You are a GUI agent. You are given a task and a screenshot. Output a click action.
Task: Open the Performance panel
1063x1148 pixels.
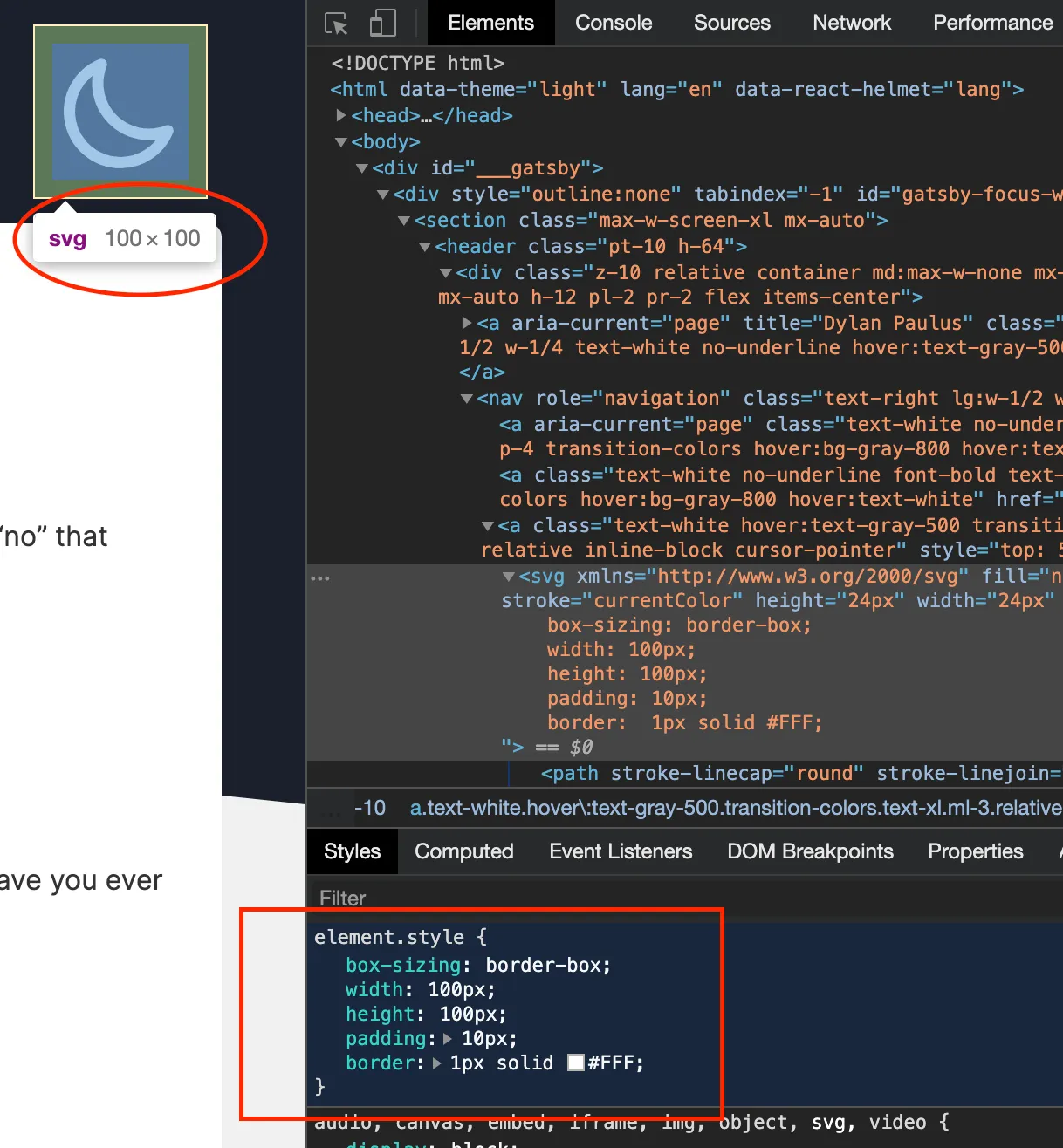pyautogui.click(x=991, y=23)
